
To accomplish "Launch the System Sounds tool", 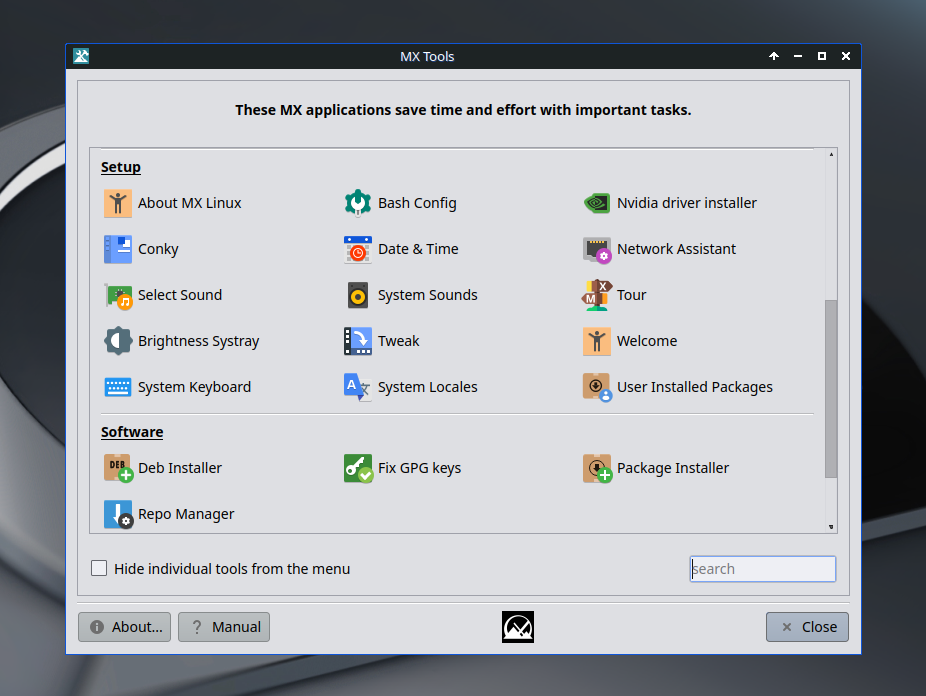I will (x=427, y=295).
